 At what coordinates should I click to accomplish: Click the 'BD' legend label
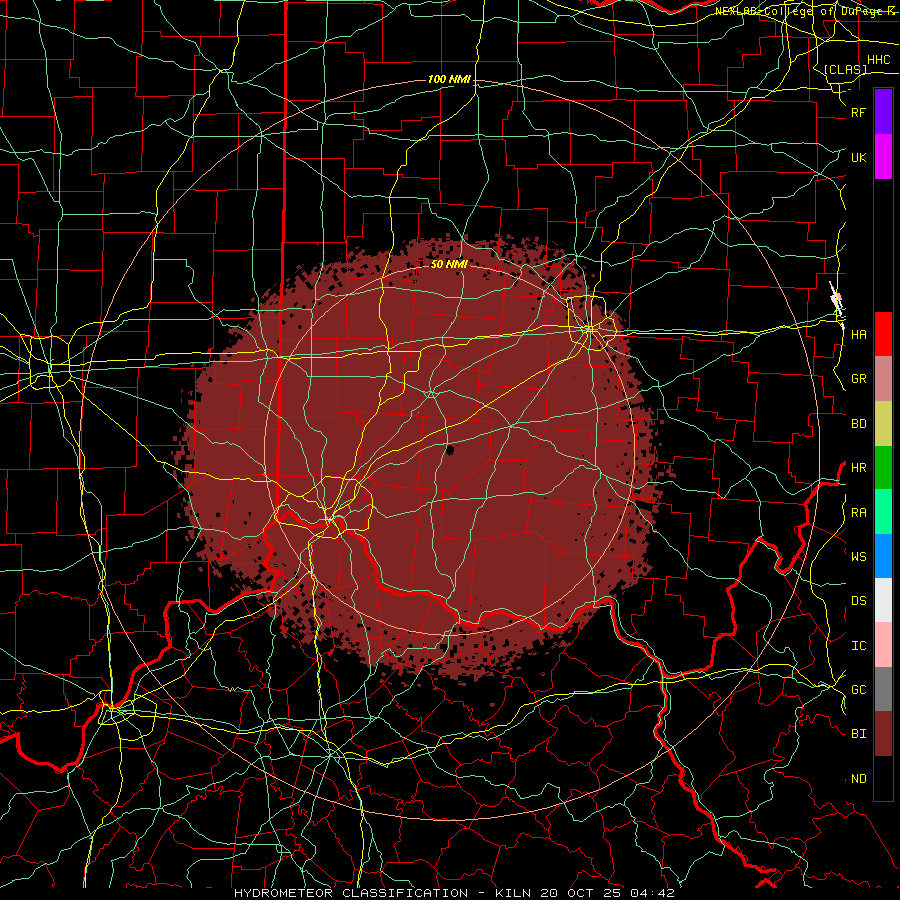click(x=859, y=424)
